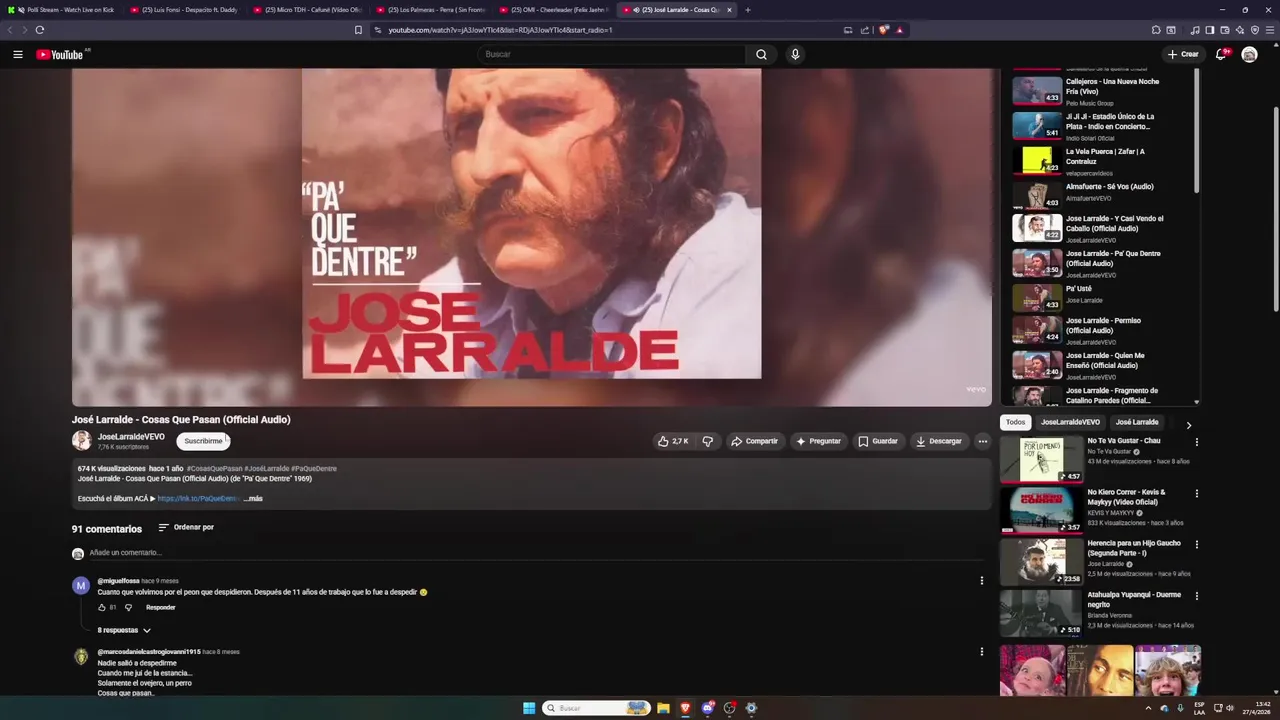Open more actions menu under the video
The height and width of the screenshot is (720, 1280).
[982, 441]
